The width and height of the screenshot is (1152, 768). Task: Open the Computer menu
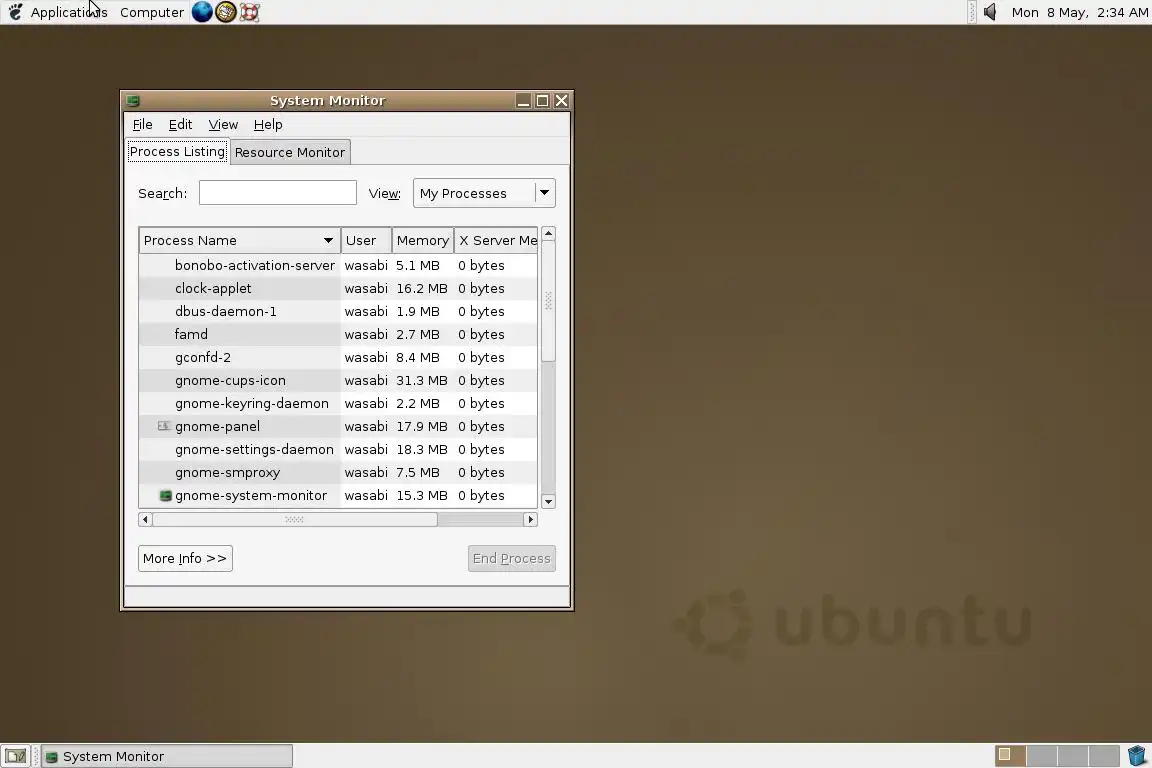(x=151, y=12)
